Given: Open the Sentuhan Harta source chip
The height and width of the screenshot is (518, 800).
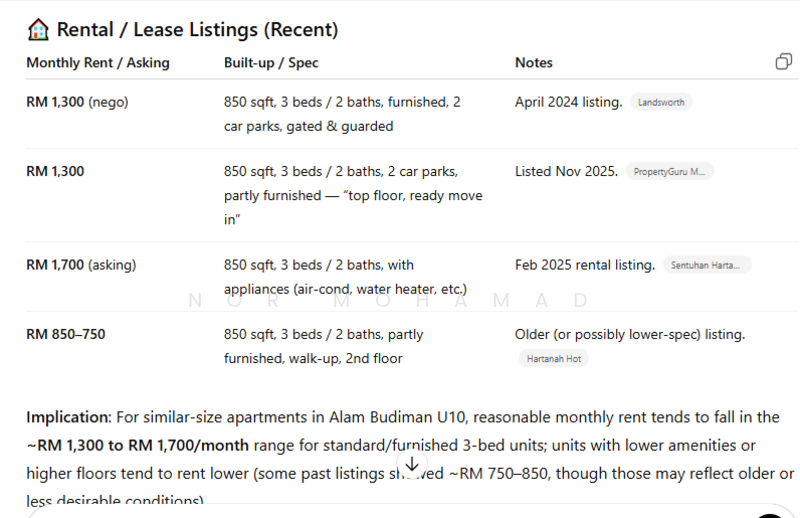Looking at the screenshot, I should [x=706, y=265].
